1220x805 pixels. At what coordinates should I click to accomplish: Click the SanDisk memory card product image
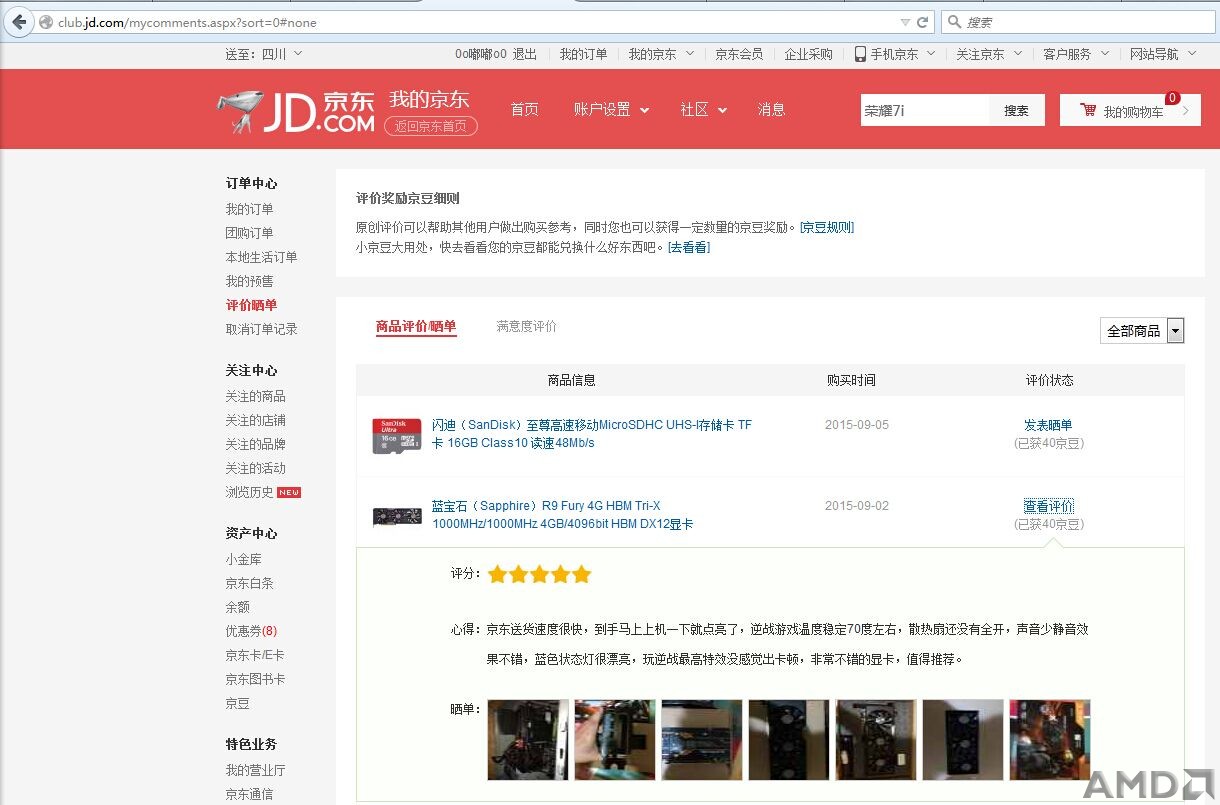[397, 436]
